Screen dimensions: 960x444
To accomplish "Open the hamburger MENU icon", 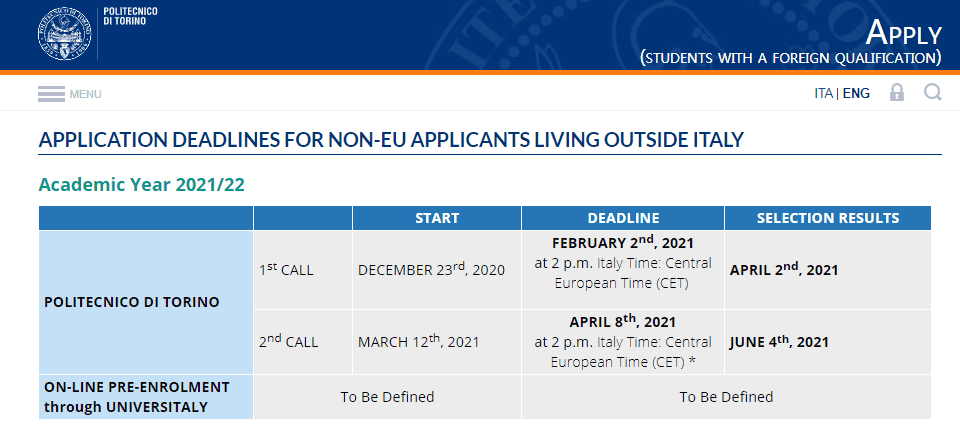I will 51,94.
